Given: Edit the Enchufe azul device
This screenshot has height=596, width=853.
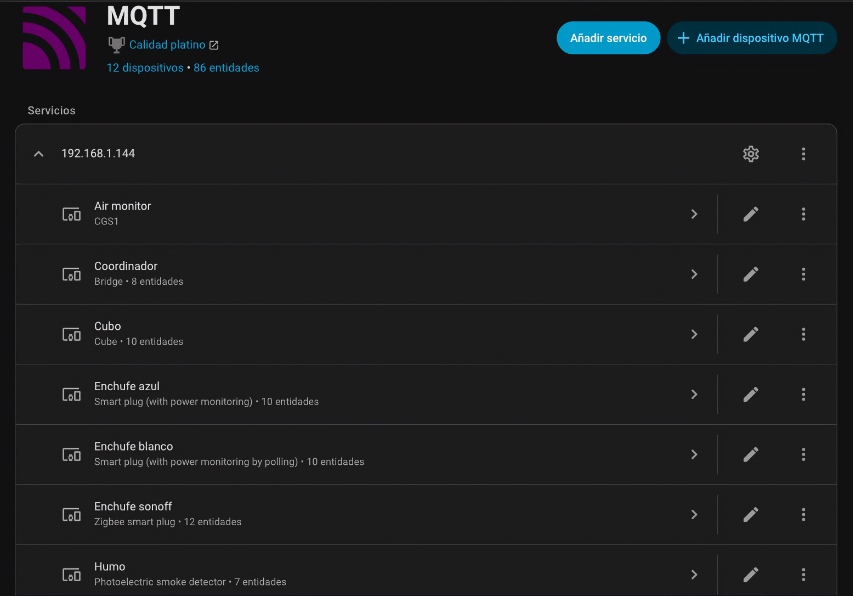Looking at the screenshot, I should point(751,394).
